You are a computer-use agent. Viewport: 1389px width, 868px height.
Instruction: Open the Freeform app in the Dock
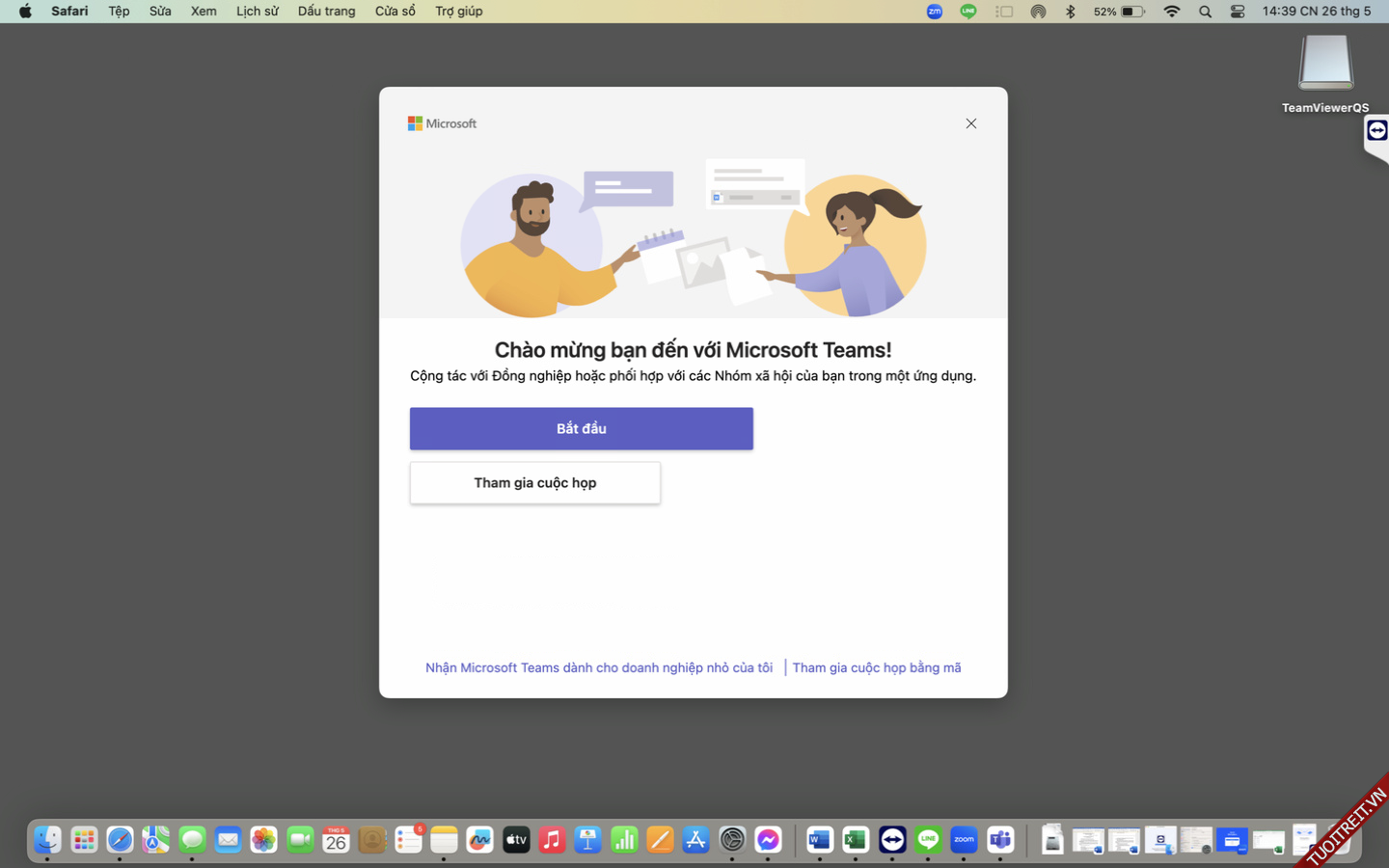479,840
